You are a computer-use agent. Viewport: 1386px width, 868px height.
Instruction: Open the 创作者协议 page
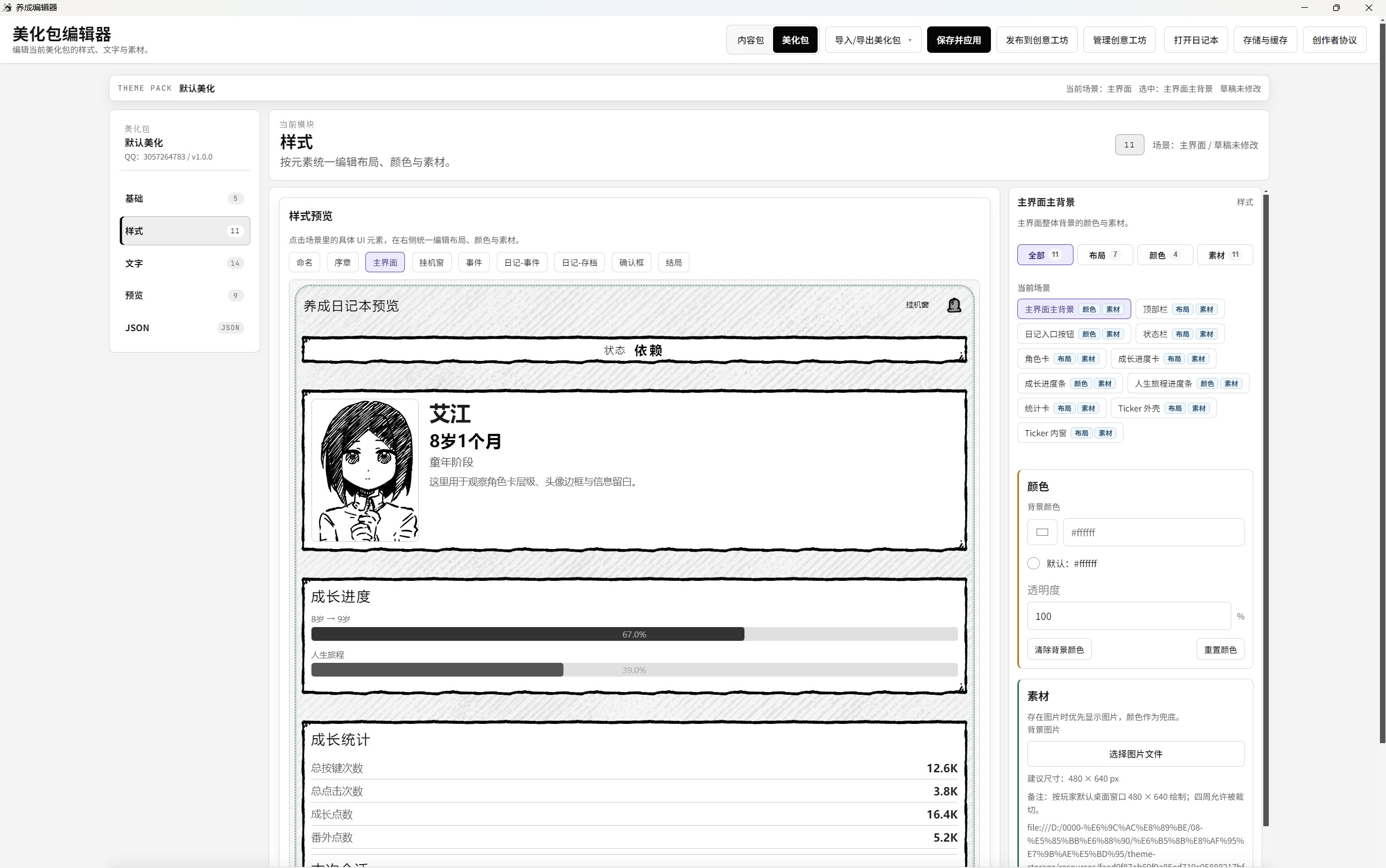click(1334, 40)
